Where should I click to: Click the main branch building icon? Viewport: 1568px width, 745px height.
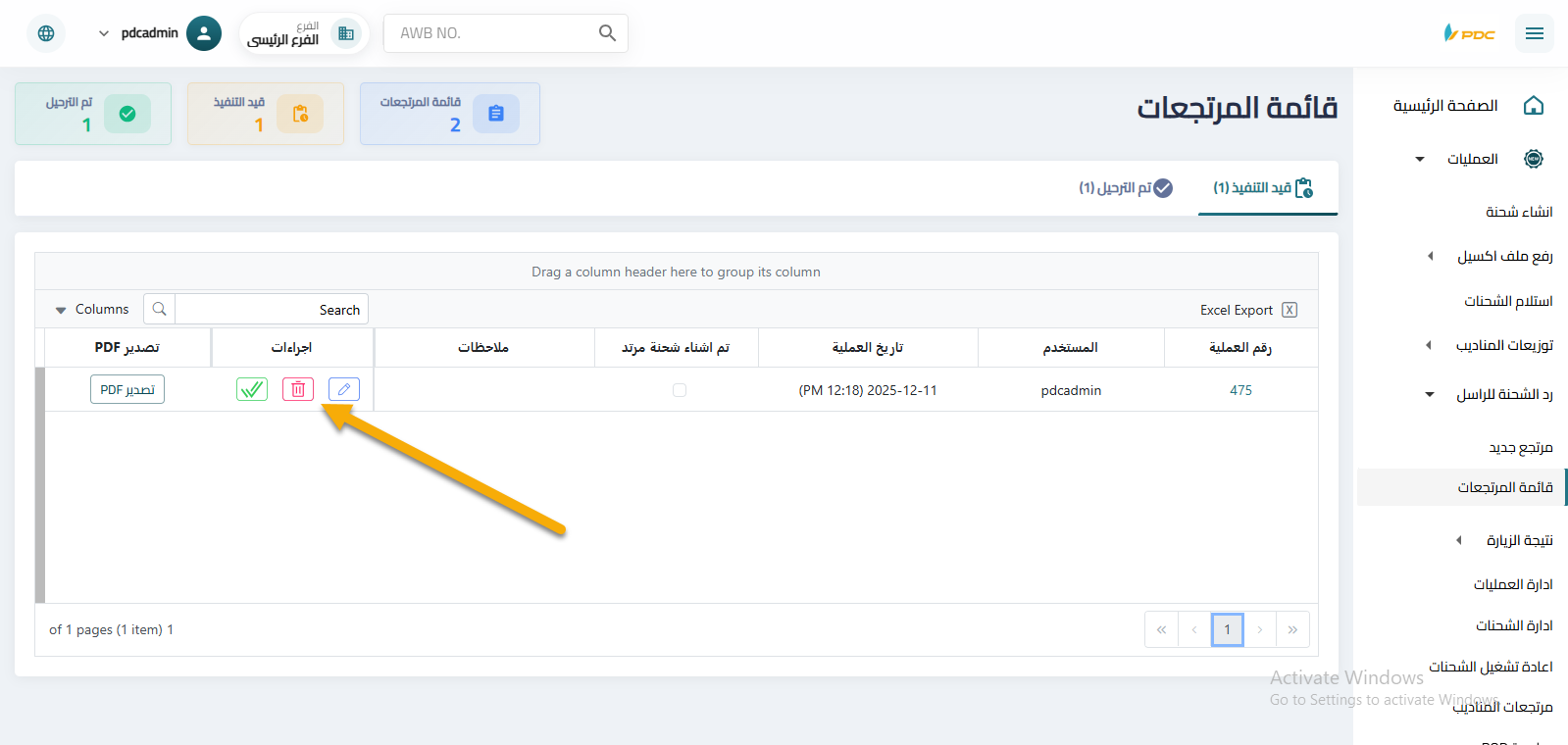pos(345,33)
